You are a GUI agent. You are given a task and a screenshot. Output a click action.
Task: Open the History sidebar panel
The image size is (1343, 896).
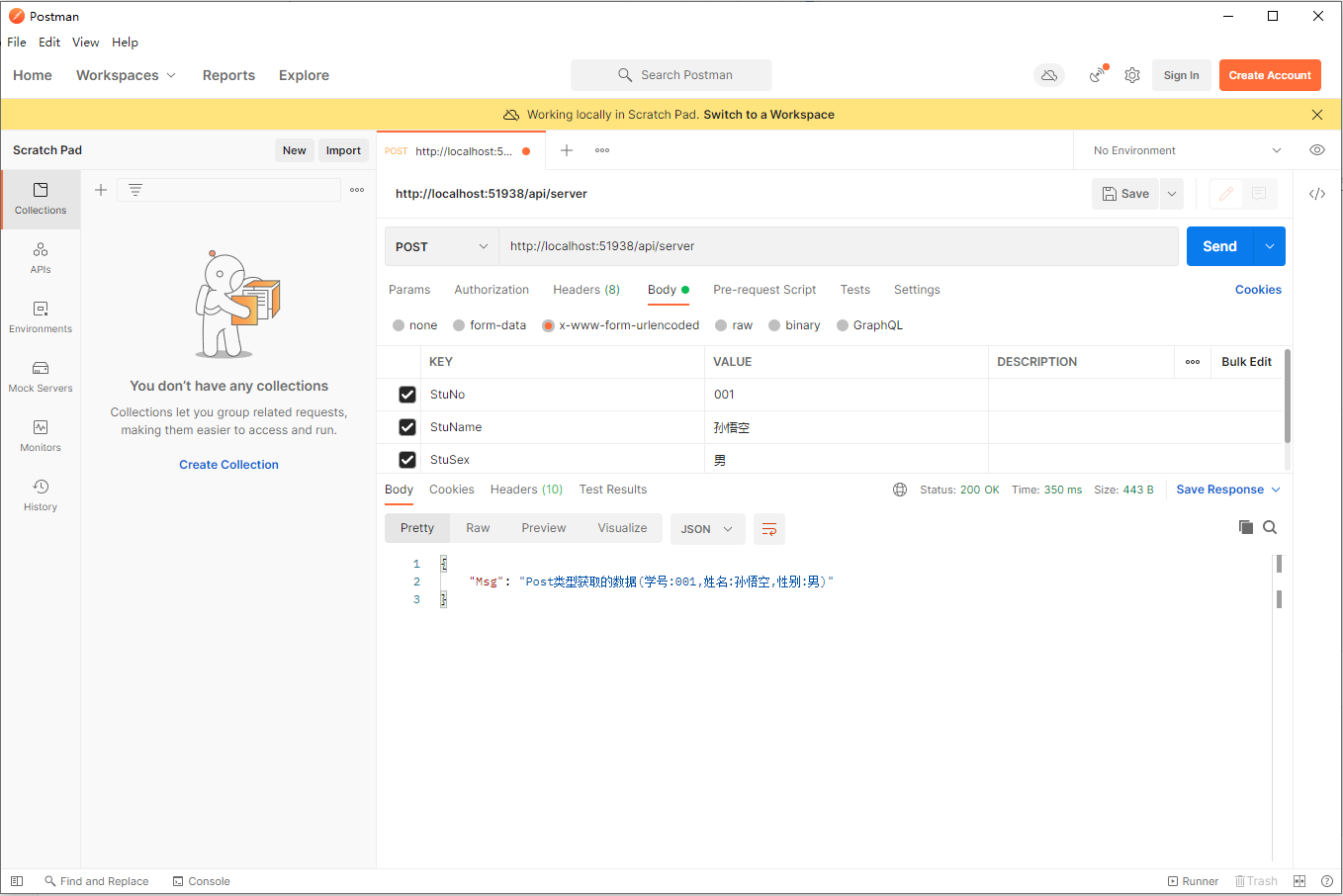click(x=41, y=495)
